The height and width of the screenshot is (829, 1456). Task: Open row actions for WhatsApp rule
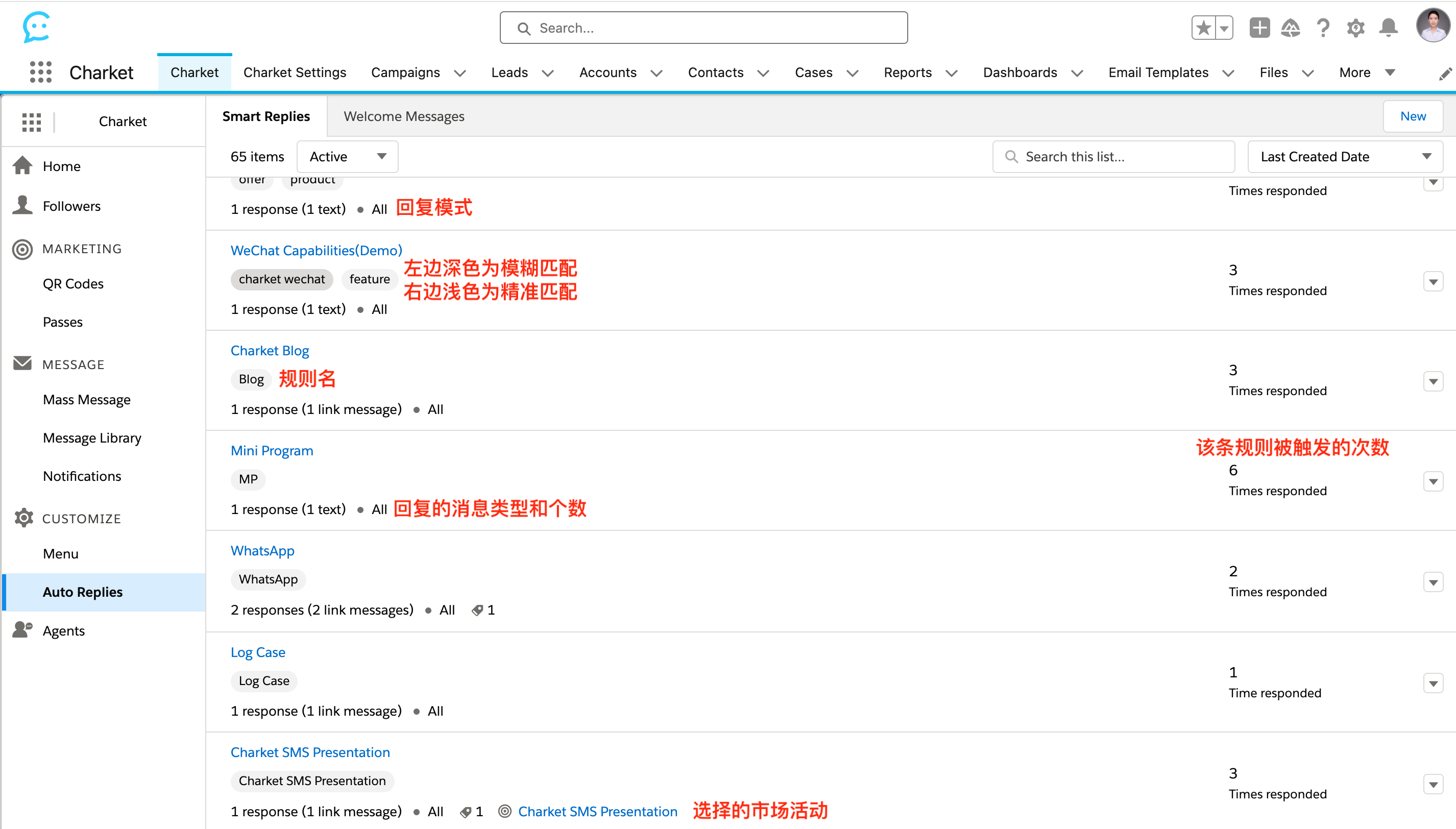pos(1433,582)
